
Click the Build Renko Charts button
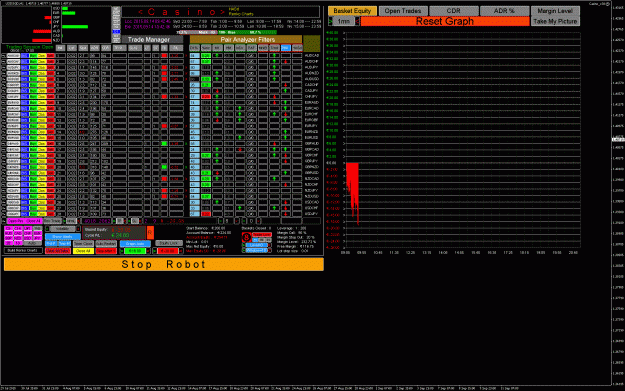point(23,250)
